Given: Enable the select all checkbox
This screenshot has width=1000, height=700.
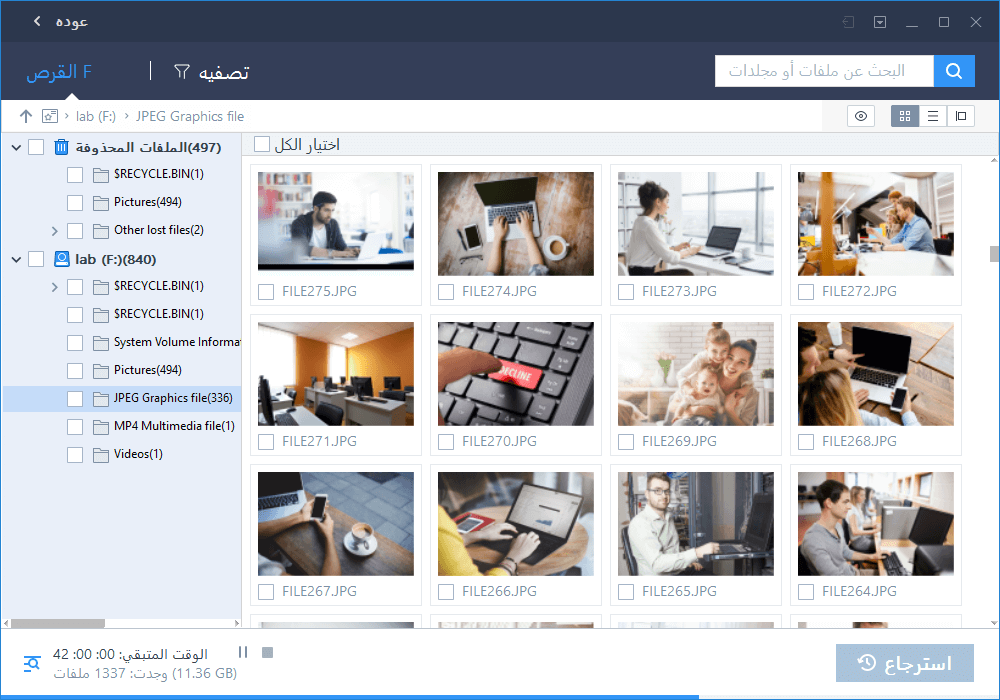Looking at the screenshot, I should pyautogui.click(x=262, y=145).
